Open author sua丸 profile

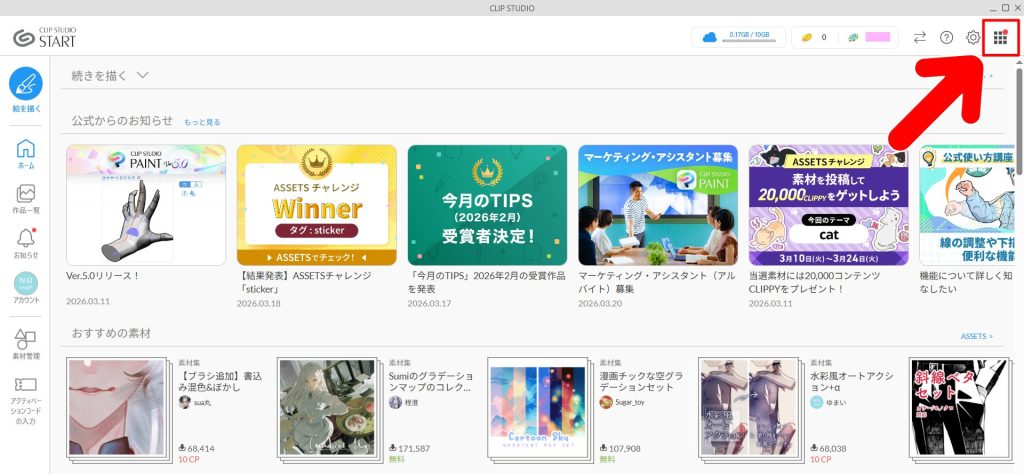[195, 402]
